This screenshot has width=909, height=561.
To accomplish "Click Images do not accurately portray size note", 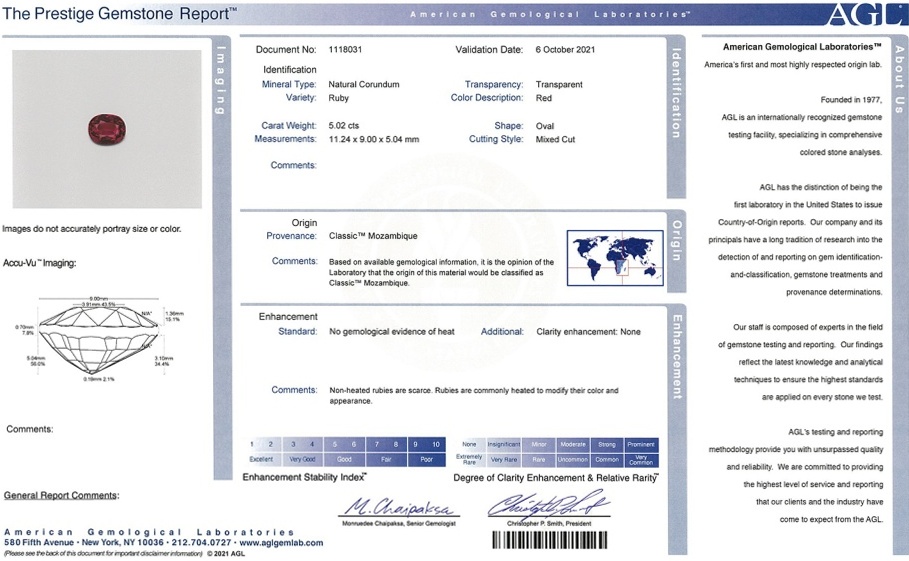I will [92, 229].
